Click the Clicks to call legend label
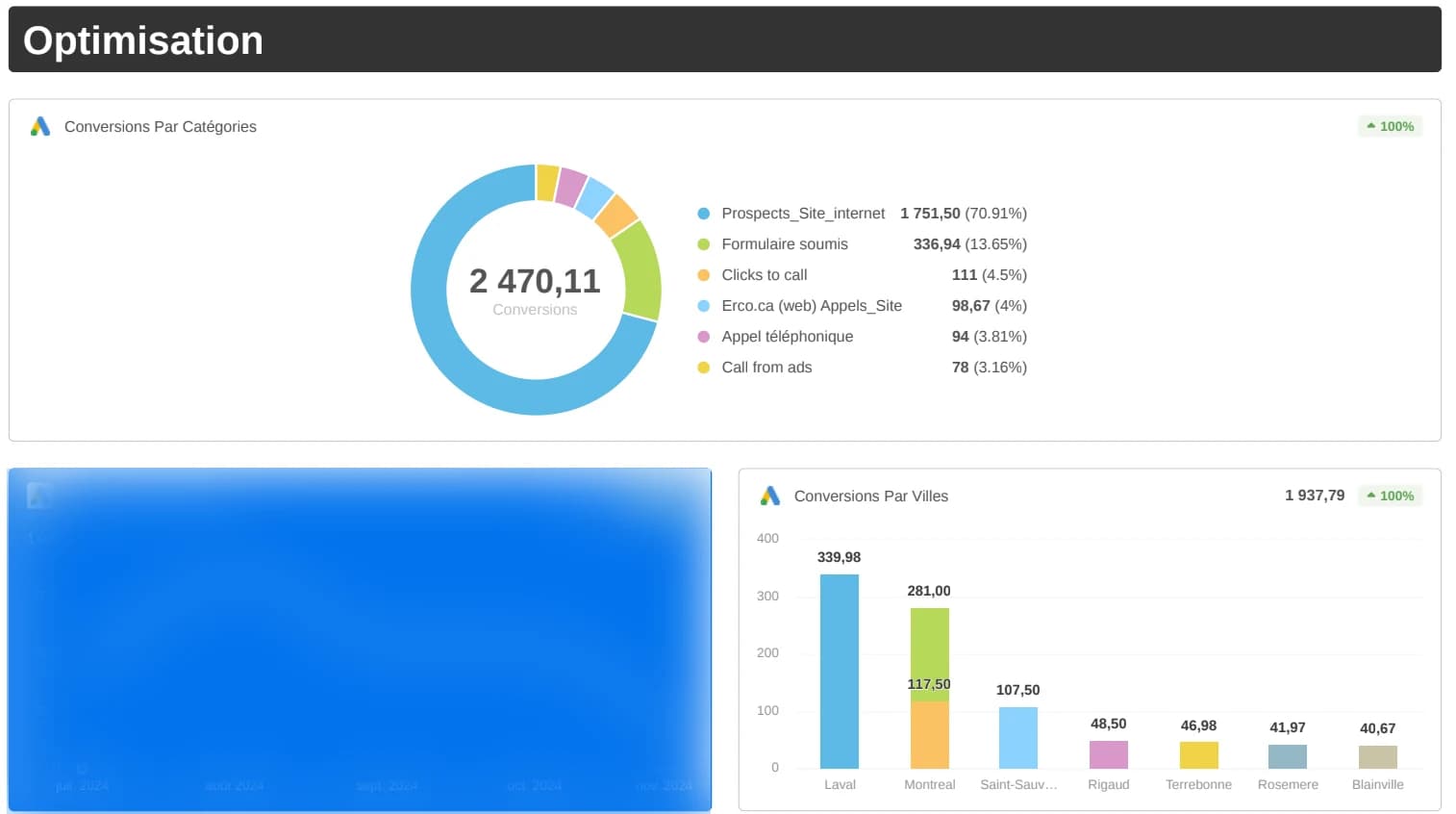Viewport: 1456px width, 814px height. [765, 275]
